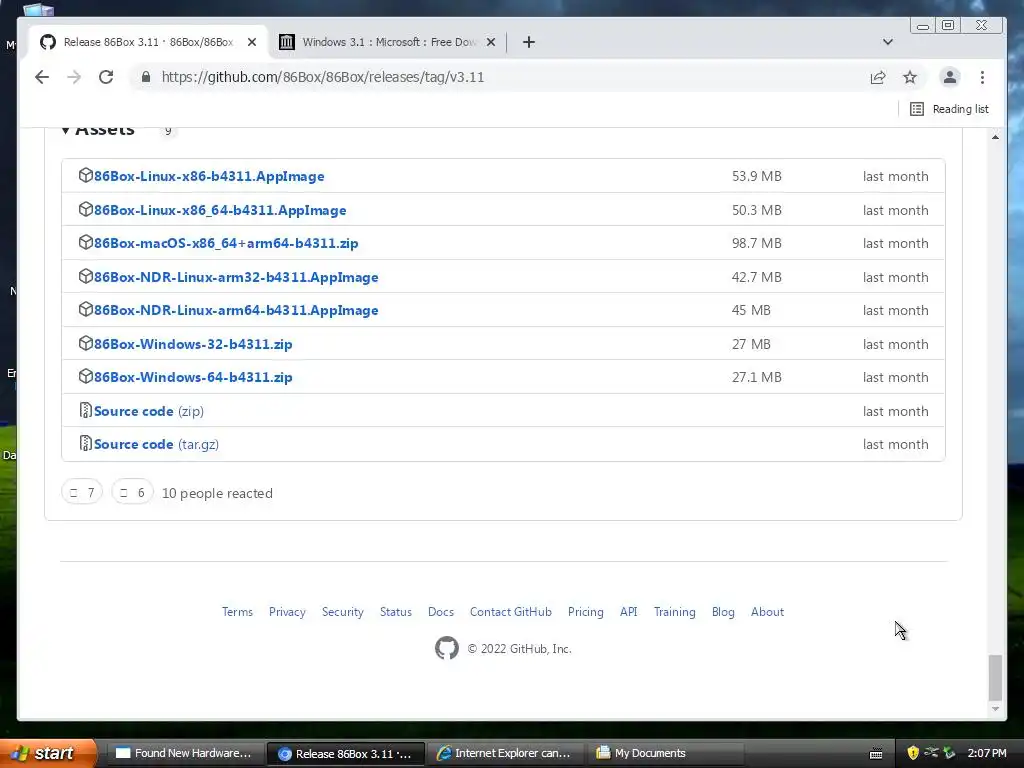Share this page via share icon

pyautogui.click(x=878, y=77)
